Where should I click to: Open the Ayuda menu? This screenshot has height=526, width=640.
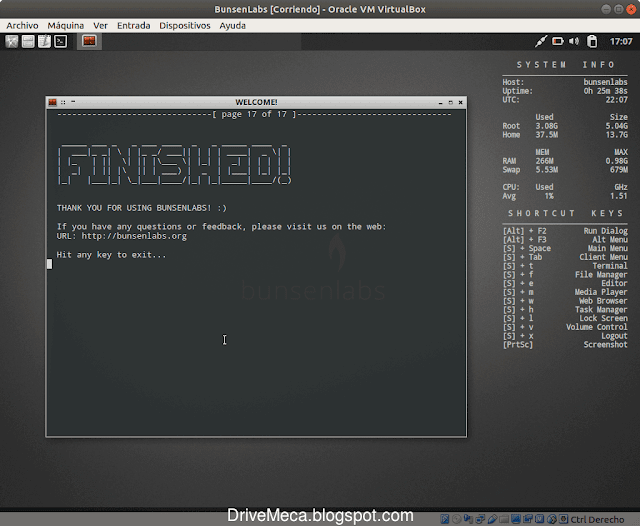(233, 25)
